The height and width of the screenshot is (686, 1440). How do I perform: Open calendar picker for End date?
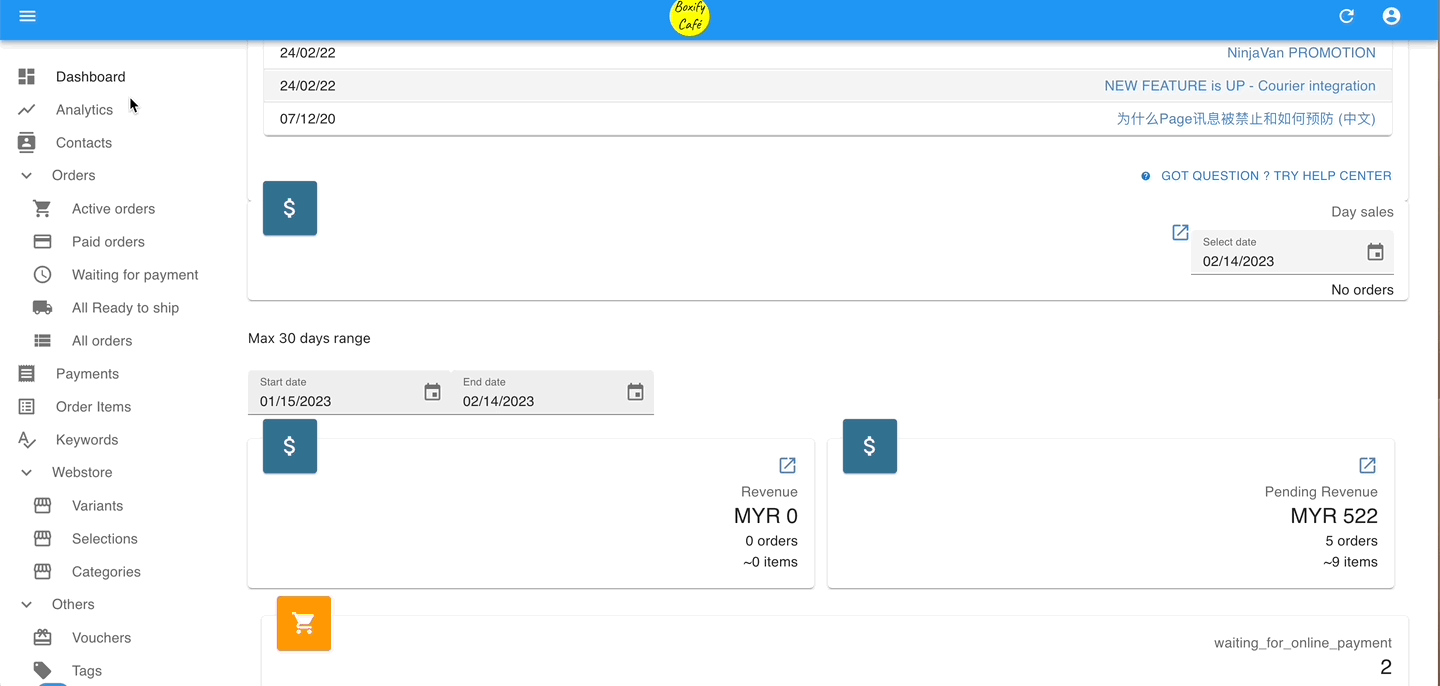[635, 392]
